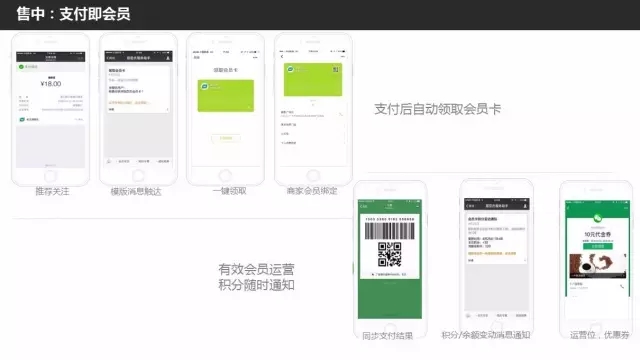
Task: Click the caption 推荐关注
Action: [52, 191]
